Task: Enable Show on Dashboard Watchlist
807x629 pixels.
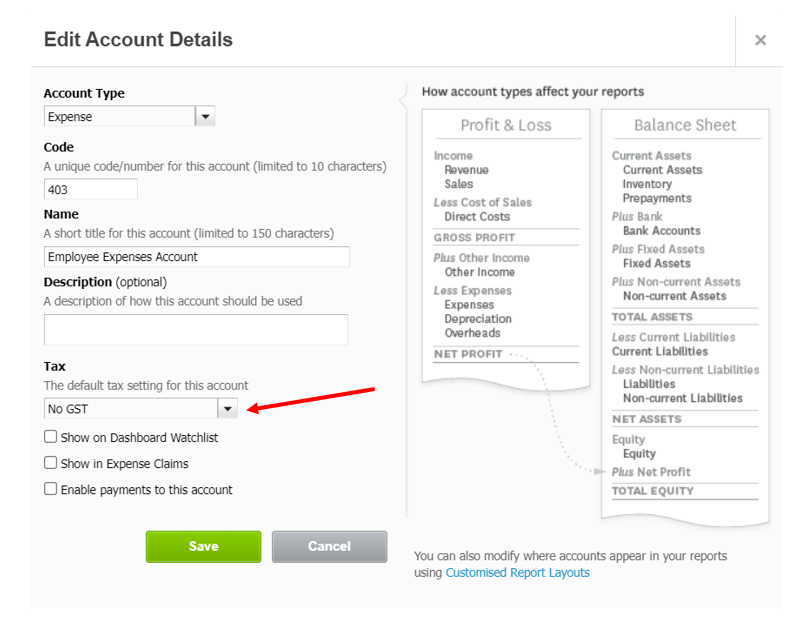Action: click(x=50, y=437)
